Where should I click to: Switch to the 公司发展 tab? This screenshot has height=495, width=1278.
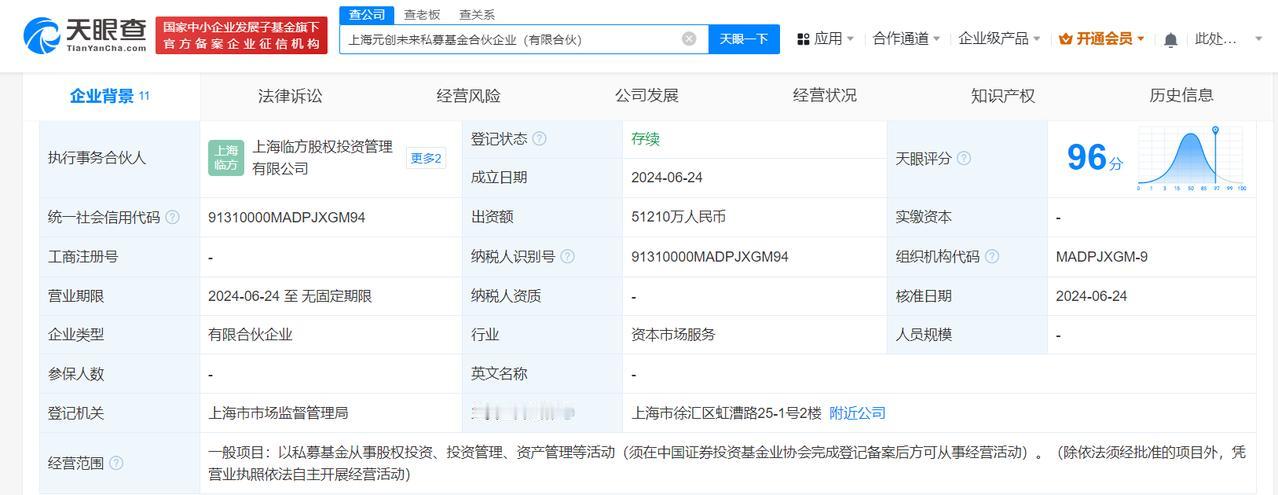[x=646, y=96]
